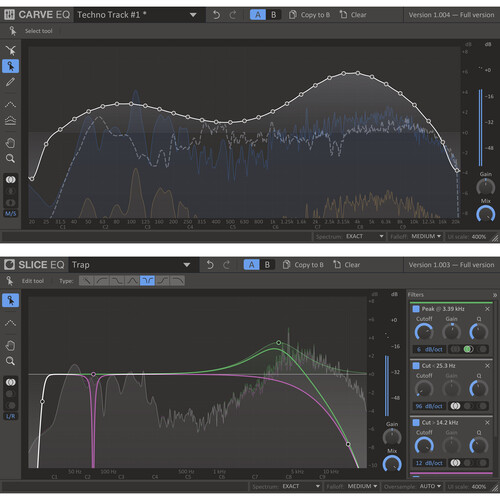Open Slice EQ Spectrum EXACT dropdown
This screenshot has height=500, width=500.
click(x=301, y=486)
